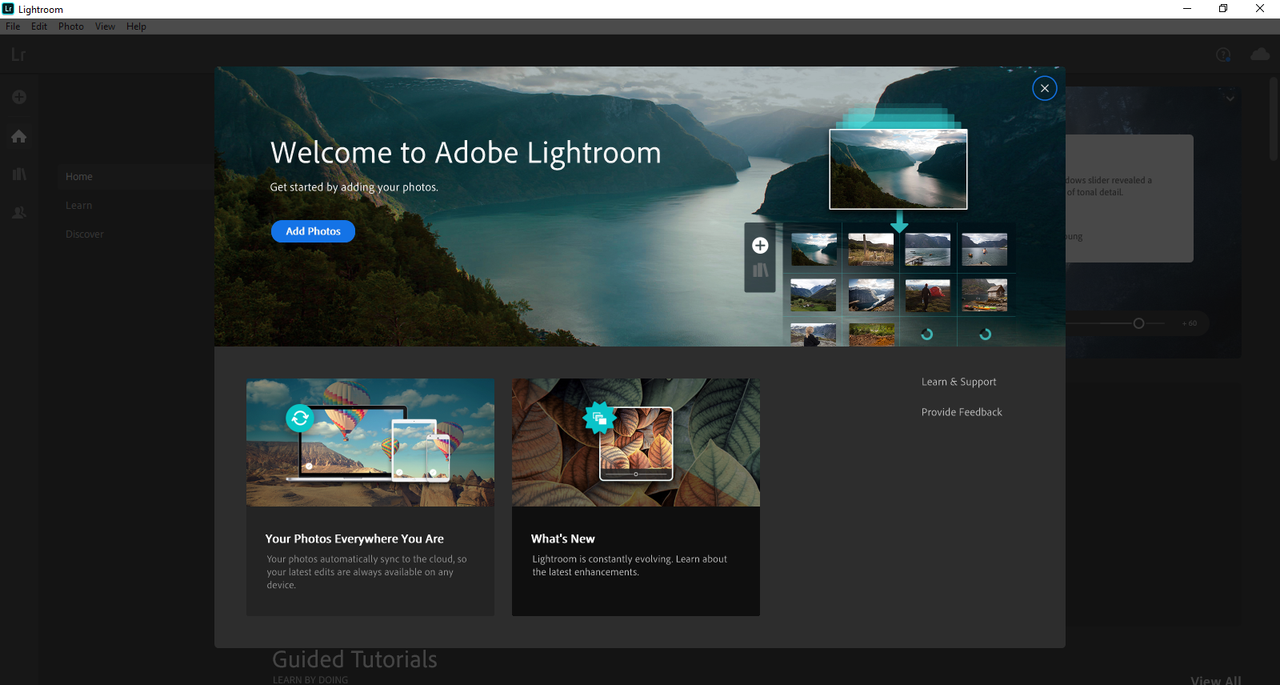Open the What's New card
Screen dimensions: 1280x685
coord(636,497)
